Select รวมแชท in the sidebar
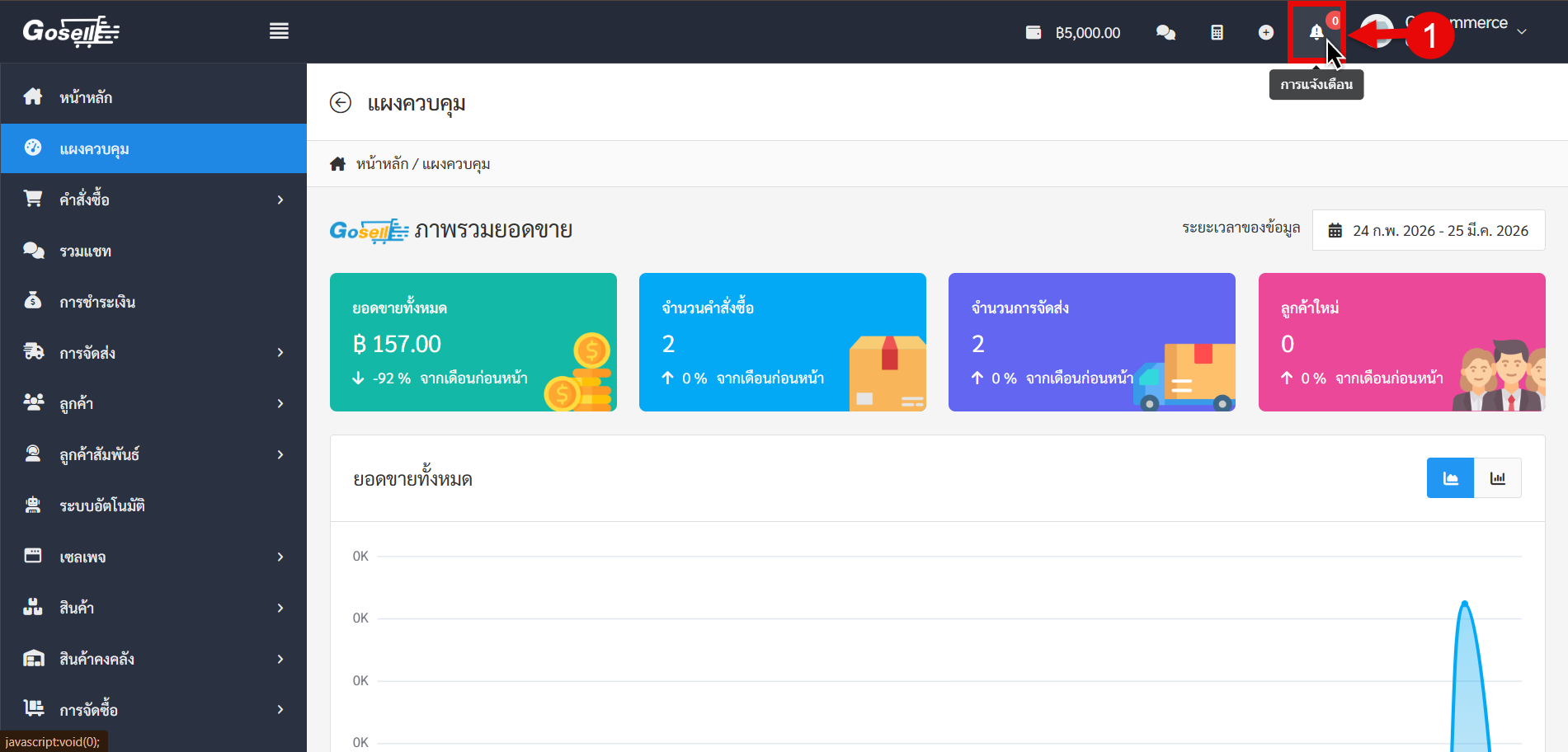 (x=85, y=251)
